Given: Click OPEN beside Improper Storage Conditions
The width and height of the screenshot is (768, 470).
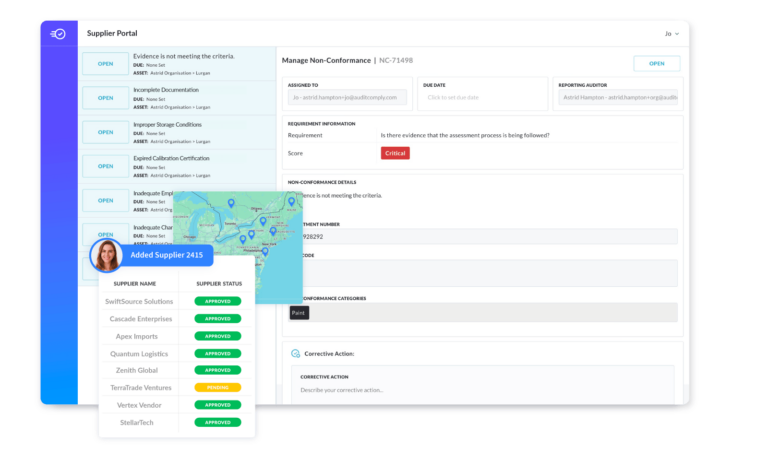Looking at the screenshot, I should click(105, 131).
